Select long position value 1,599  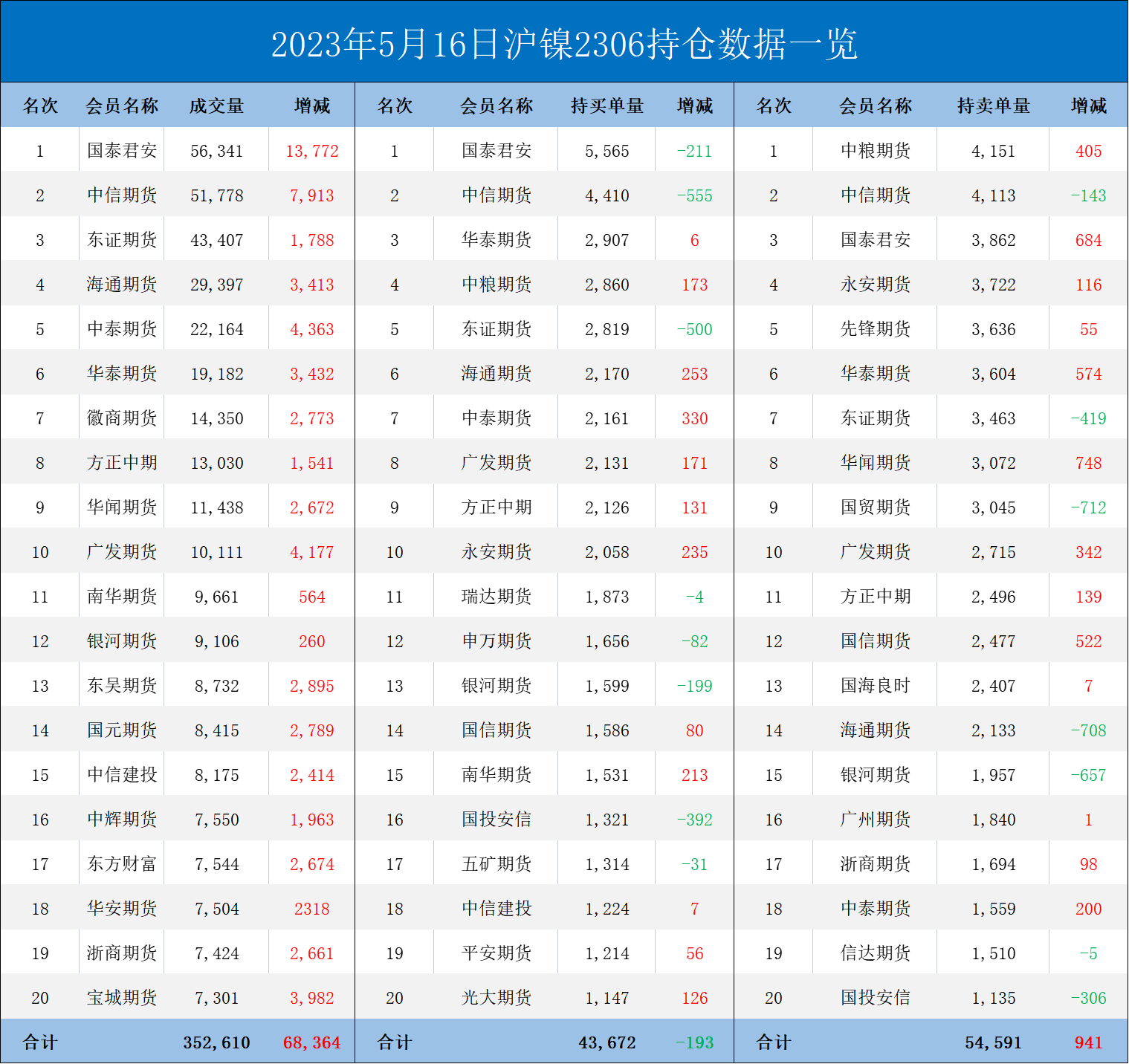[607, 686]
